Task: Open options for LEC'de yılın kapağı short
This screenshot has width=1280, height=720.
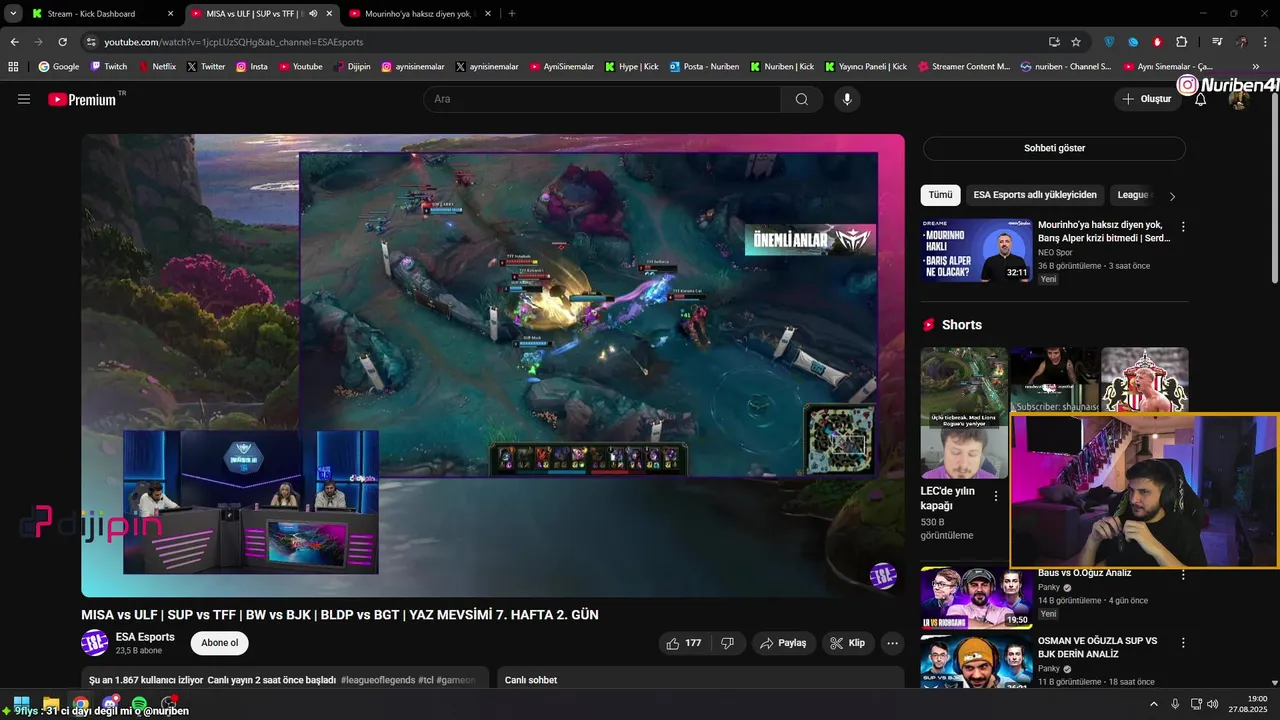Action: pyautogui.click(x=996, y=496)
